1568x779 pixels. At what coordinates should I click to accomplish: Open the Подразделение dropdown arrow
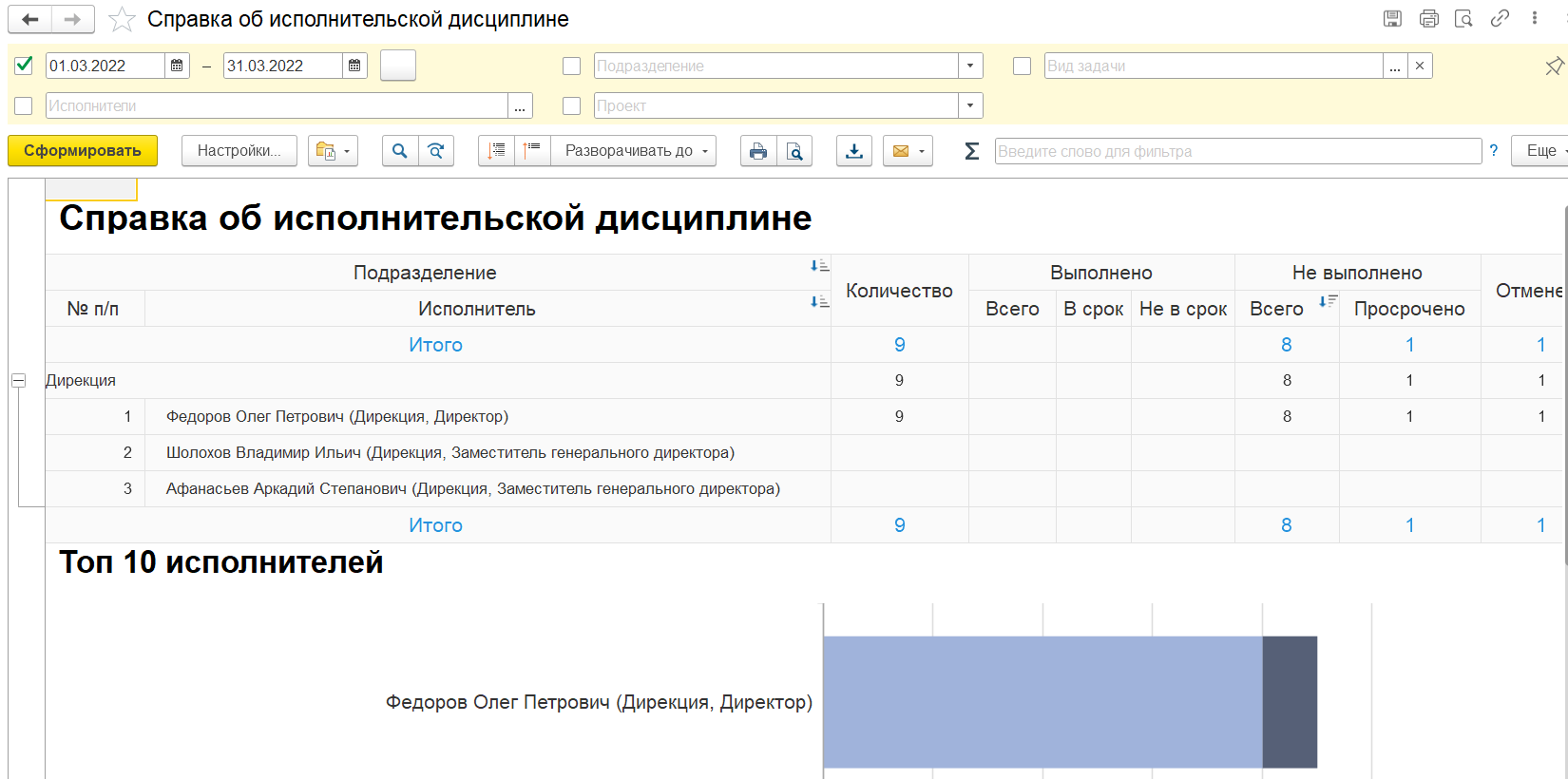click(x=970, y=66)
